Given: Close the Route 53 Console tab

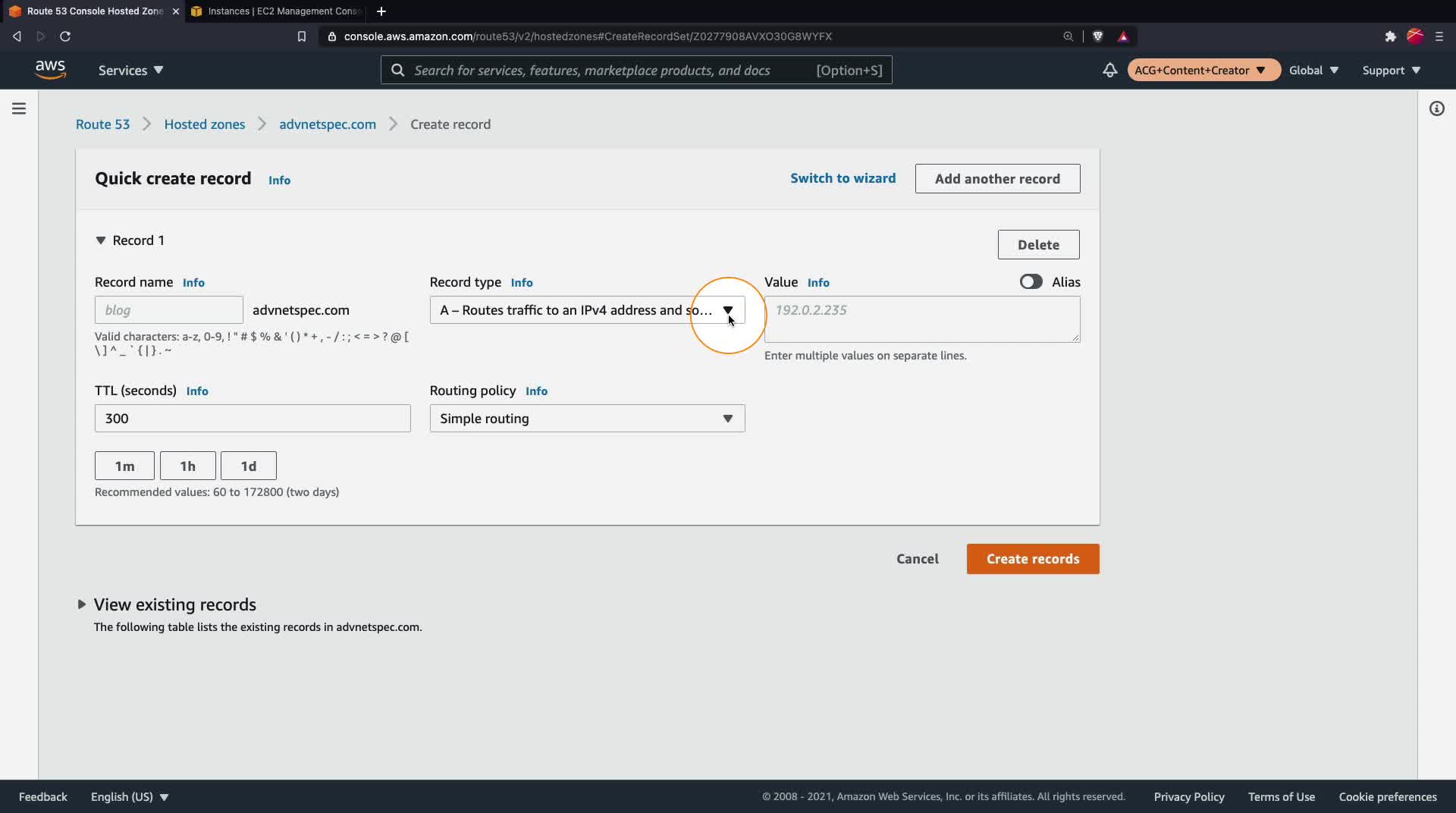Looking at the screenshot, I should click(x=175, y=11).
